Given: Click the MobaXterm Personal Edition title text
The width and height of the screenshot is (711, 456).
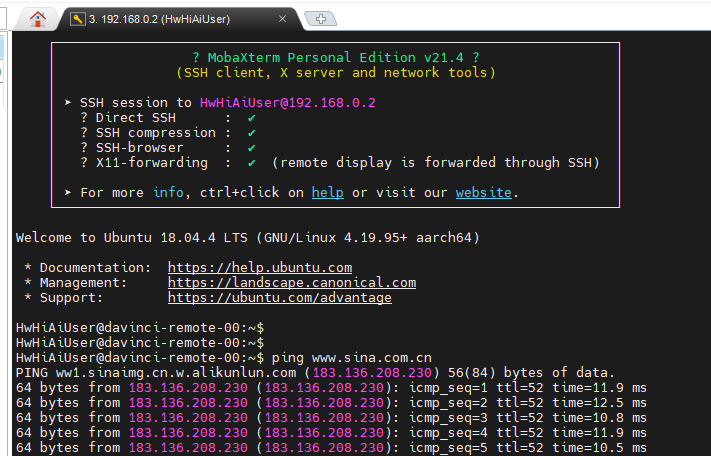Looking at the screenshot, I should (335, 58).
